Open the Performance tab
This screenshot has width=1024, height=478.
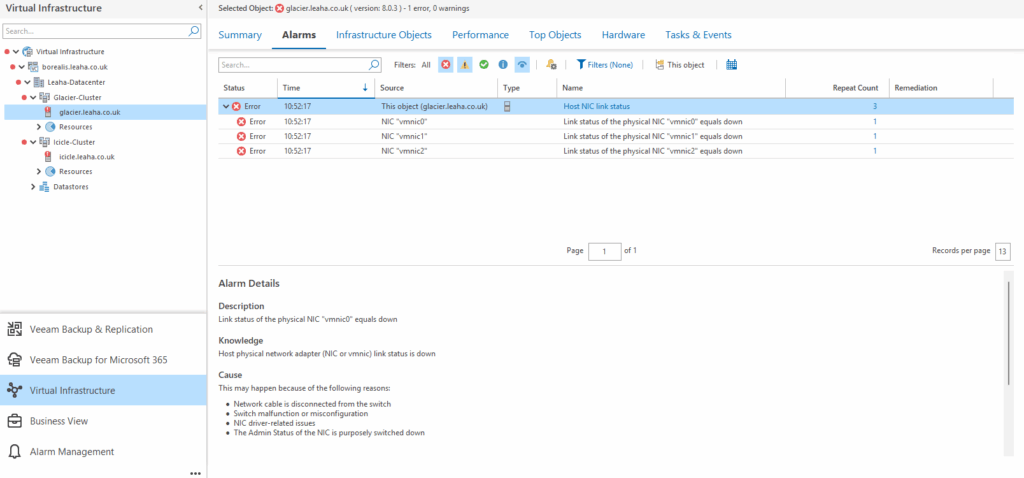pyautogui.click(x=480, y=35)
